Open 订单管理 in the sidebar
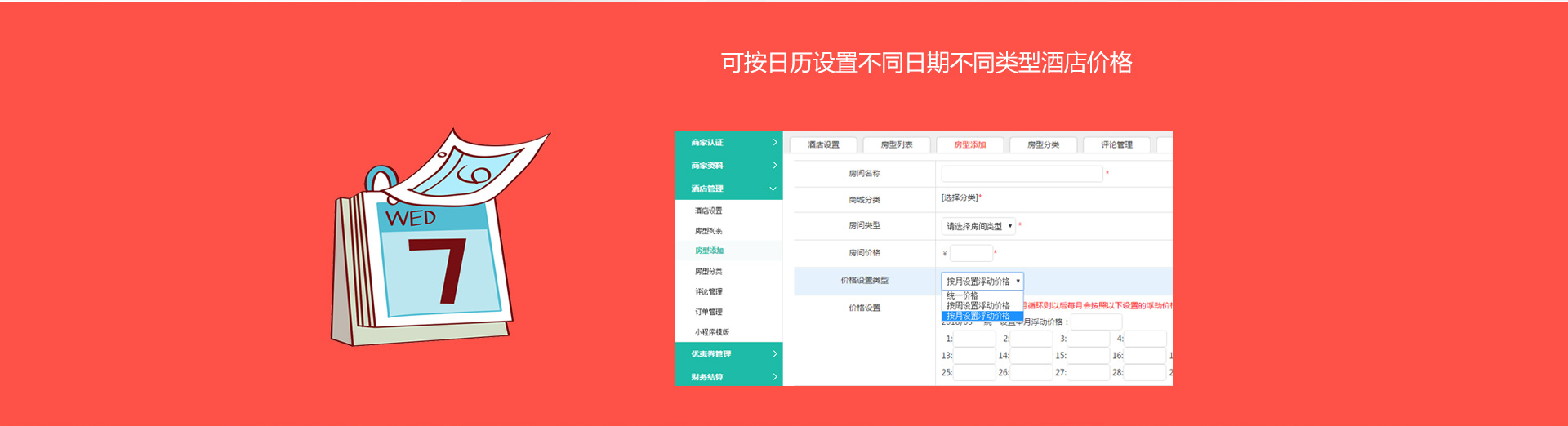 point(709,312)
